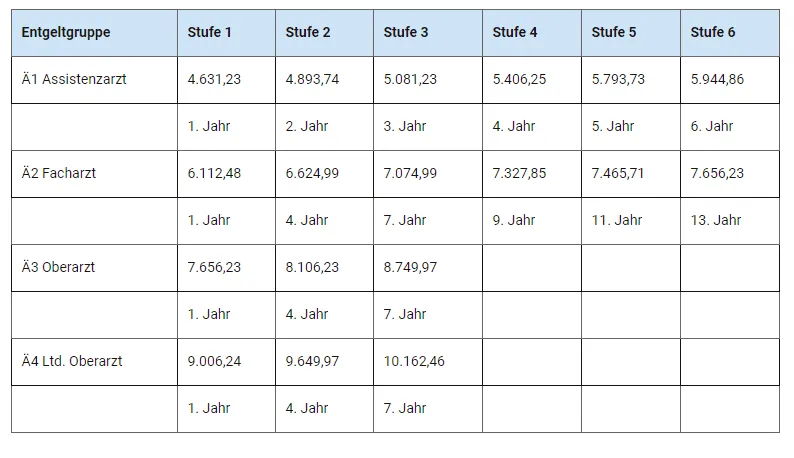
Task: Select the cell showing 5.944,86
Action: pyautogui.click(x=717, y=79)
